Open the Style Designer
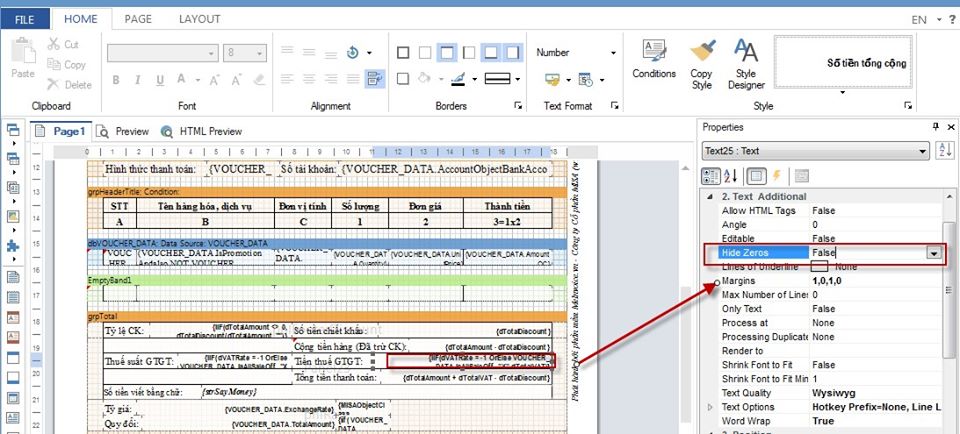This screenshot has width=960, height=434. click(746, 64)
